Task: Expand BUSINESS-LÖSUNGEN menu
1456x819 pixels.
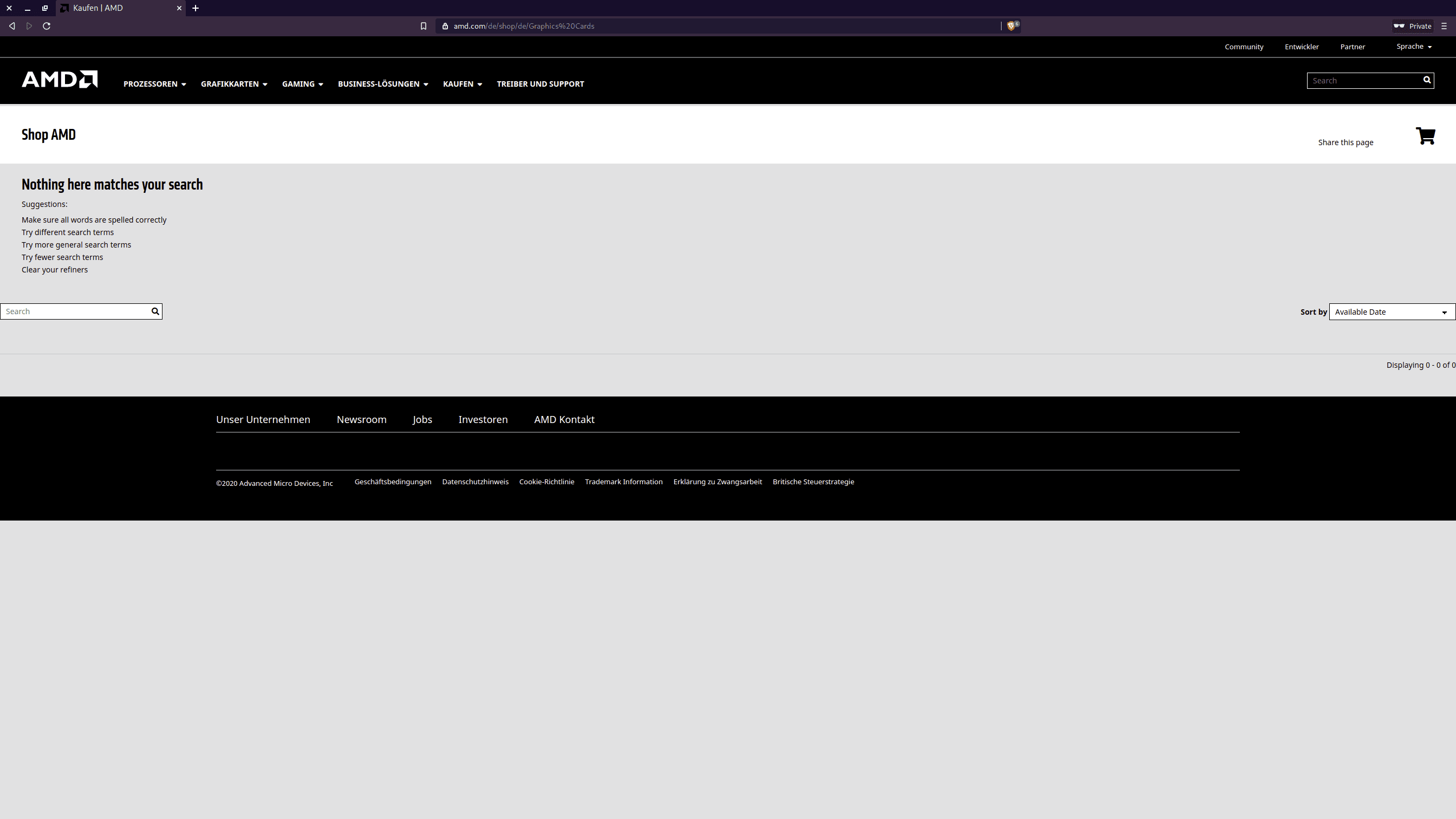Action: tap(383, 83)
